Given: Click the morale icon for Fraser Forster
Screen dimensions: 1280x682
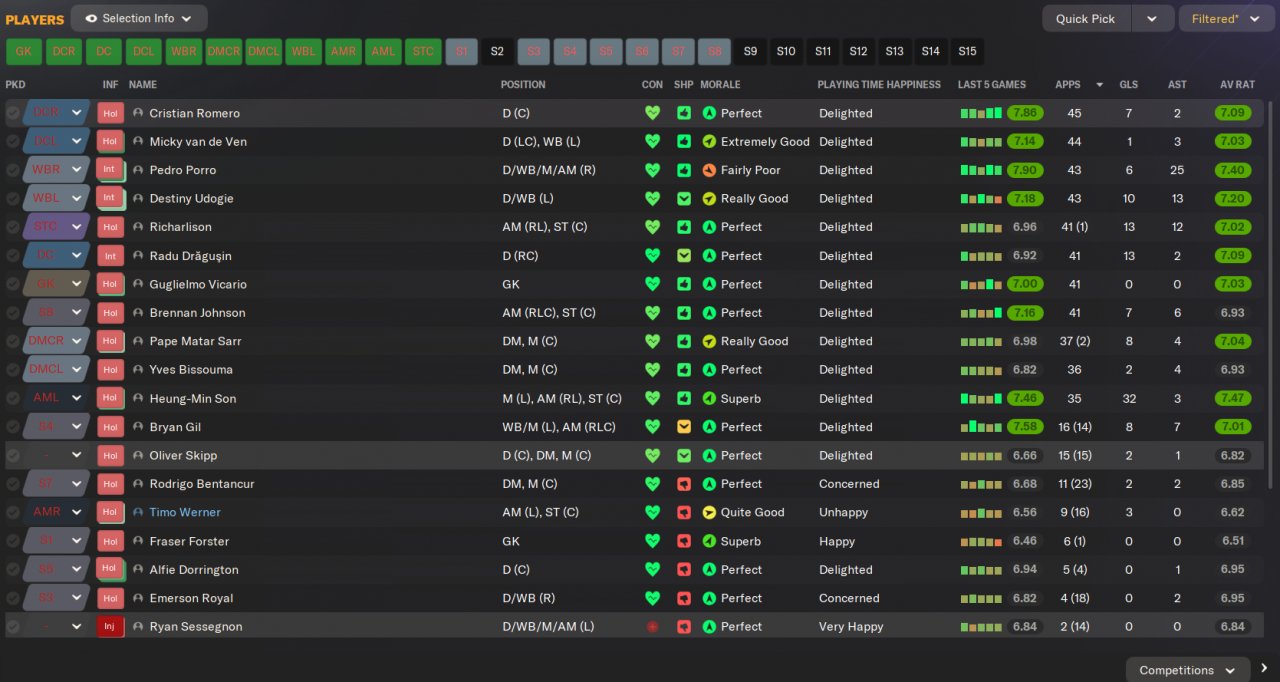Looking at the screenshot, I should 709,541.
